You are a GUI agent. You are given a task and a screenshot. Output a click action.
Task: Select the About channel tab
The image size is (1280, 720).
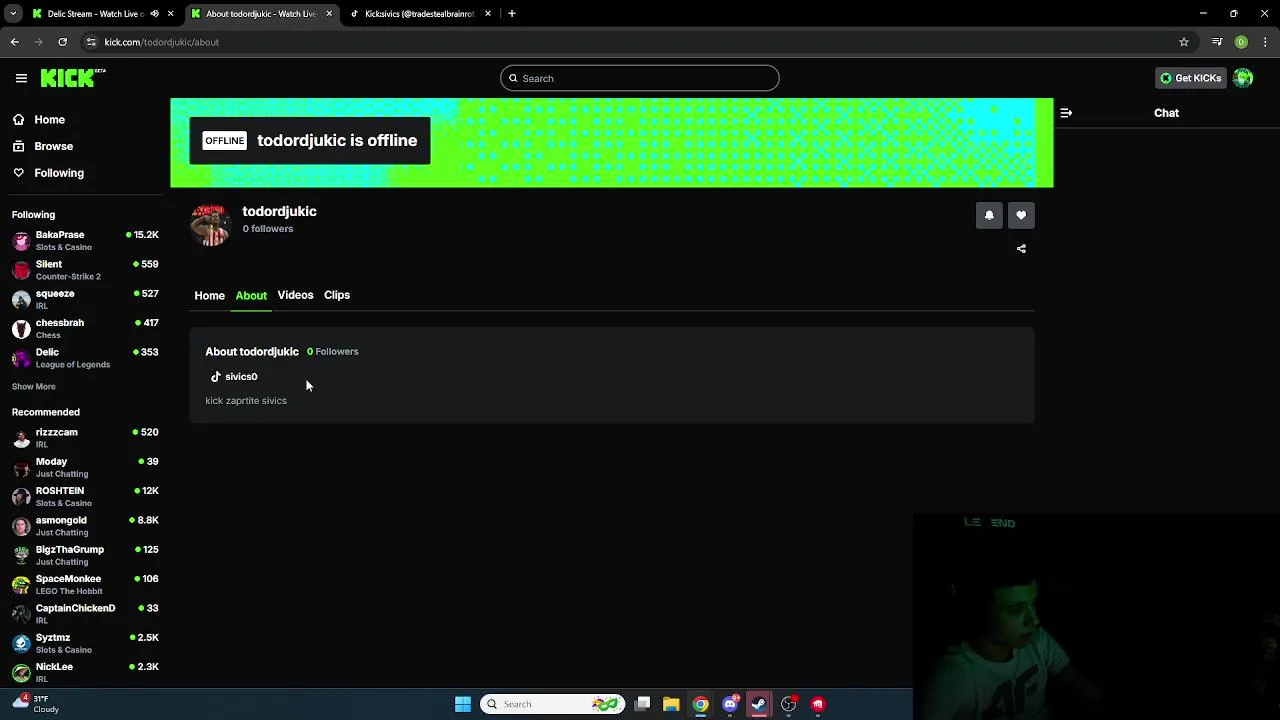(251, 296)
